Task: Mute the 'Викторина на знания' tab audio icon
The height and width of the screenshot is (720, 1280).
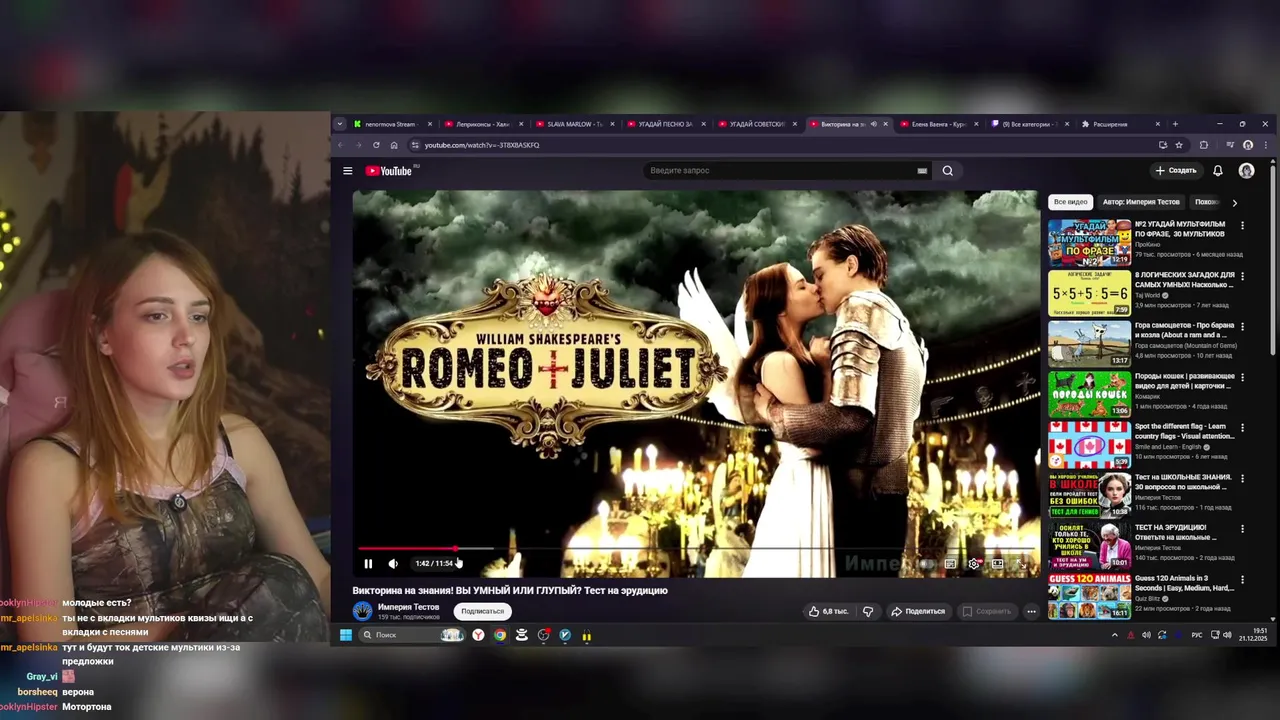Action: [x=873, y=124]
